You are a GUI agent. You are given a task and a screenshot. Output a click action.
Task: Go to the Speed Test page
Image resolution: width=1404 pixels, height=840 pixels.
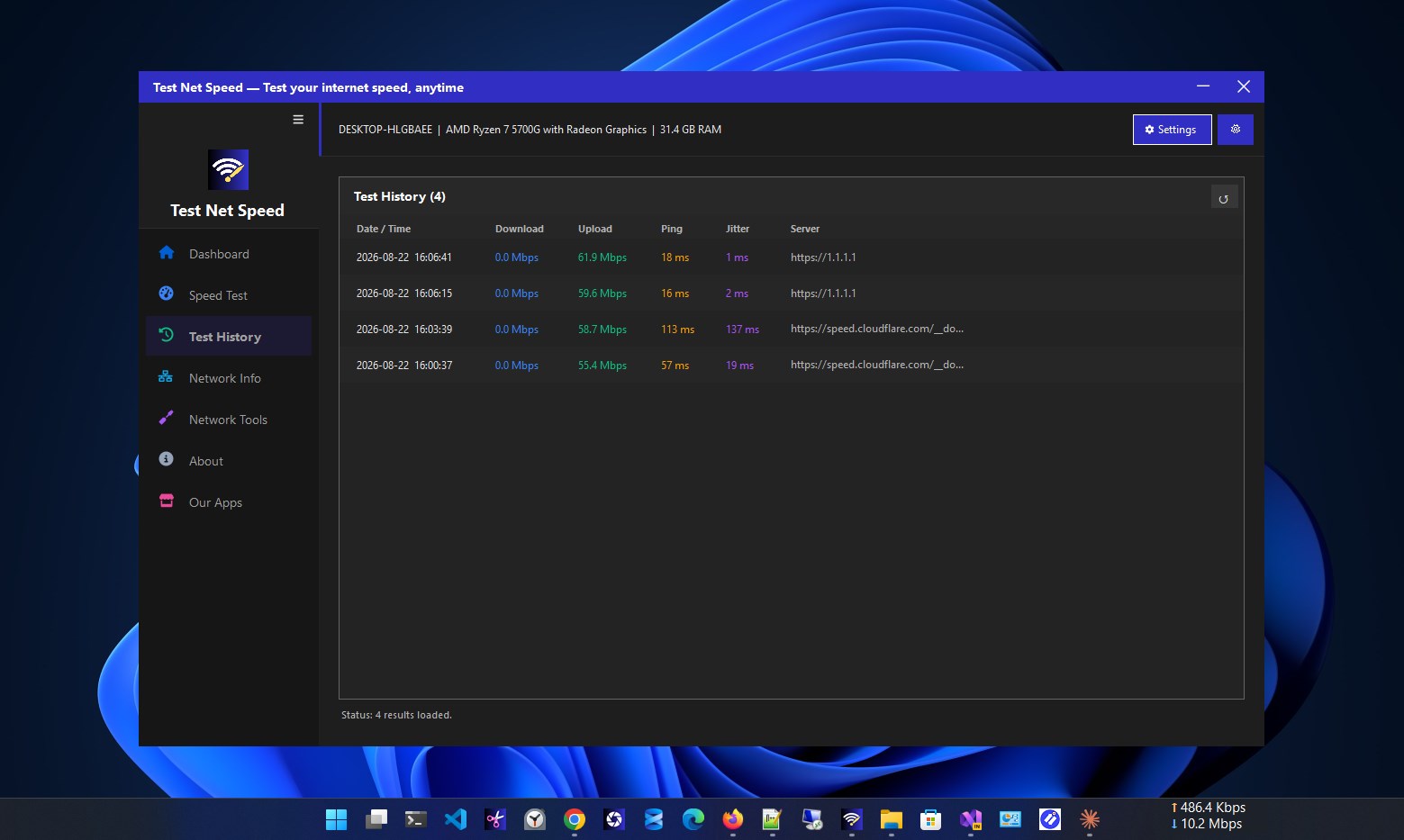coord(229,295)
